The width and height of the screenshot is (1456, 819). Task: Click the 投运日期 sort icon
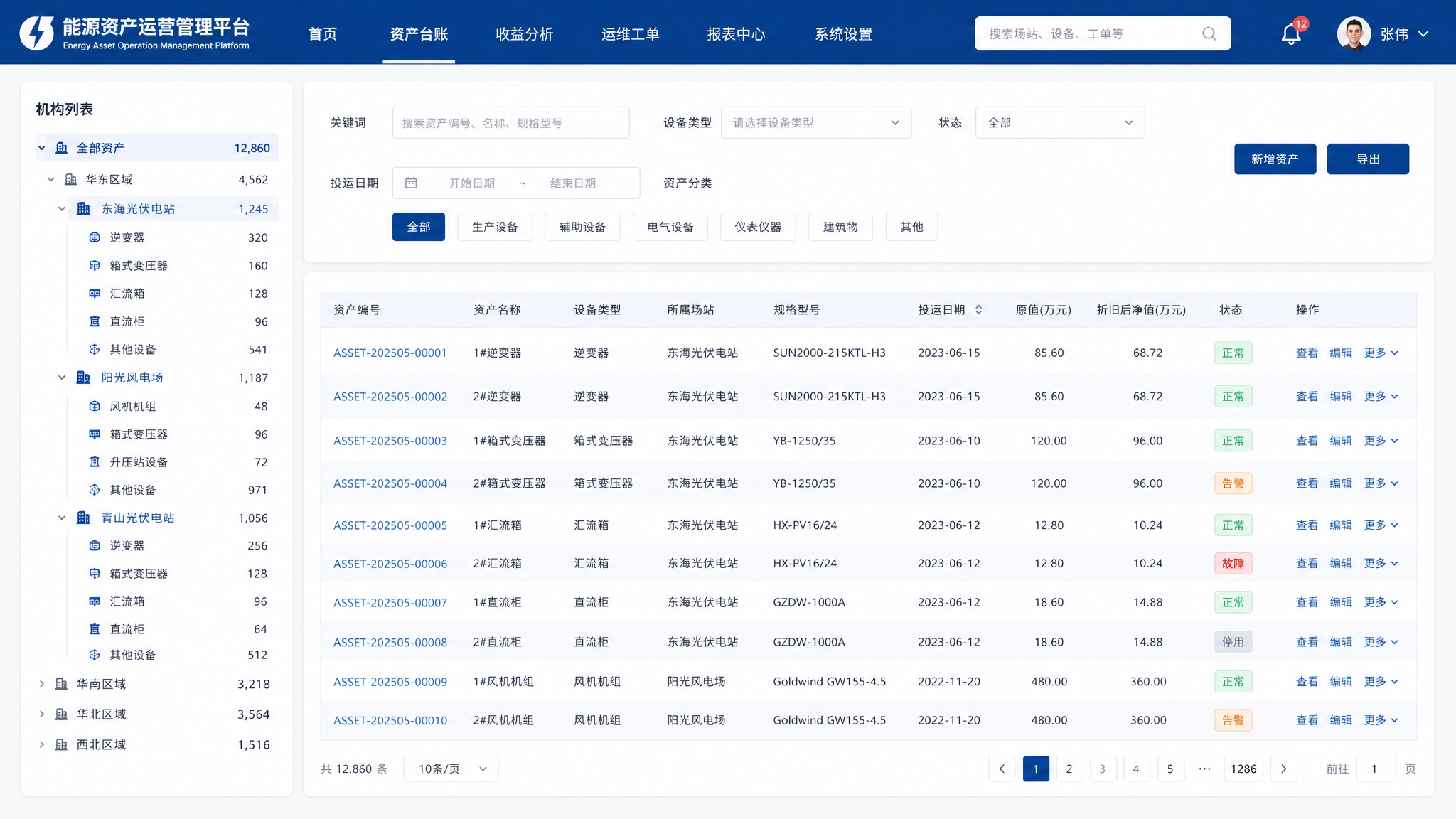(978, 310)
